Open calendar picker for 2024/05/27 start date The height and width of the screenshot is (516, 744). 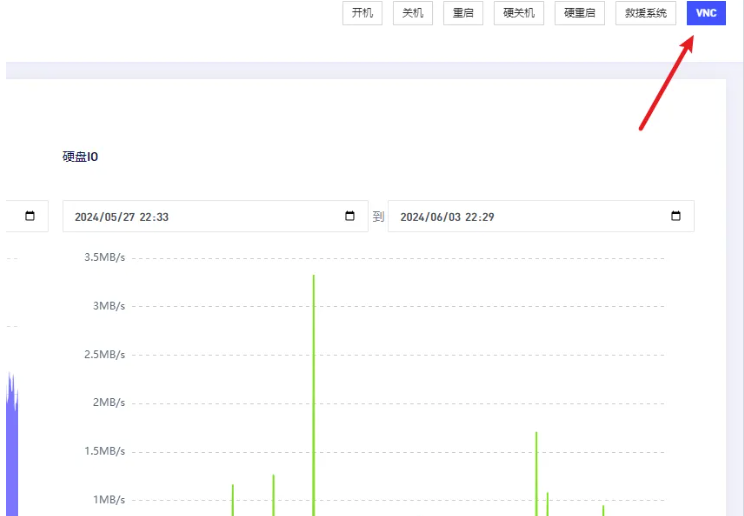tap(350, 217)
